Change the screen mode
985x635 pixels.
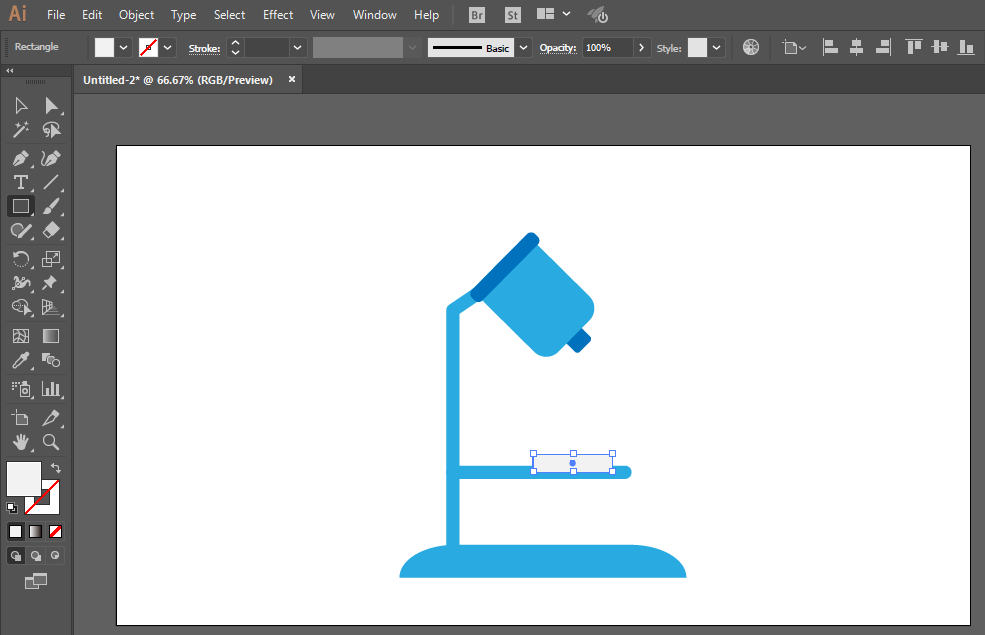click(36, 581)
